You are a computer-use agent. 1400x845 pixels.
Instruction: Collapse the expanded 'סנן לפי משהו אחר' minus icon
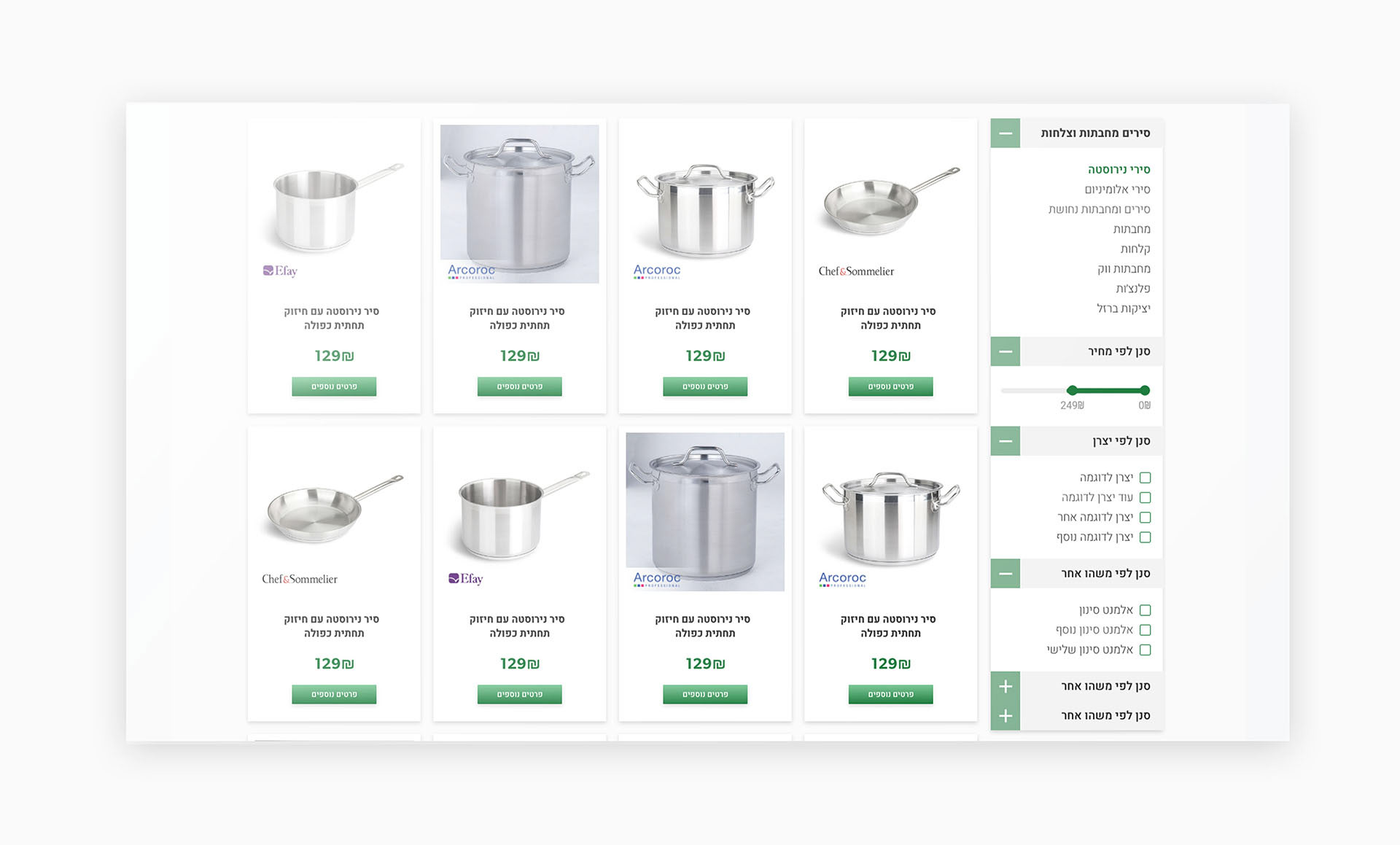(1006, 574)
